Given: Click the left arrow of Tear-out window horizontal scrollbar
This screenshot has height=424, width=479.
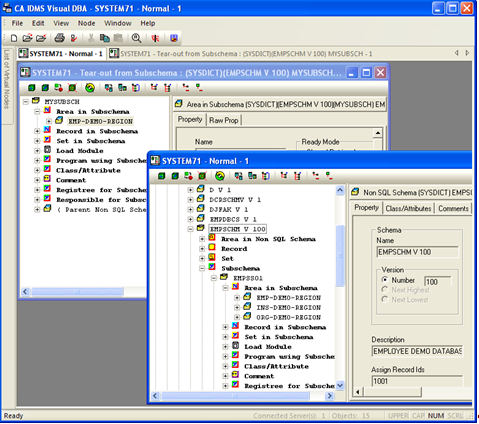Looking at the screenshot, I should pos(25,292).
